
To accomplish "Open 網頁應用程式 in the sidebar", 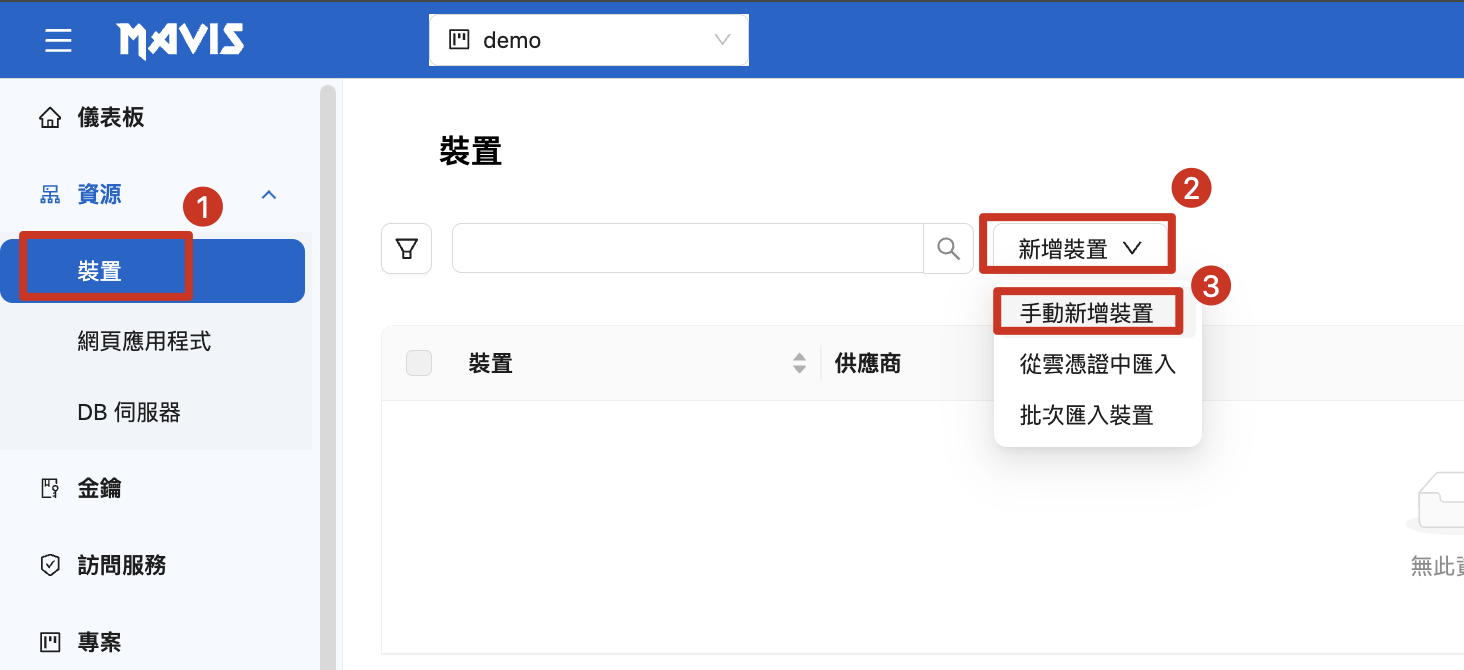I will (x=144, y=342).
